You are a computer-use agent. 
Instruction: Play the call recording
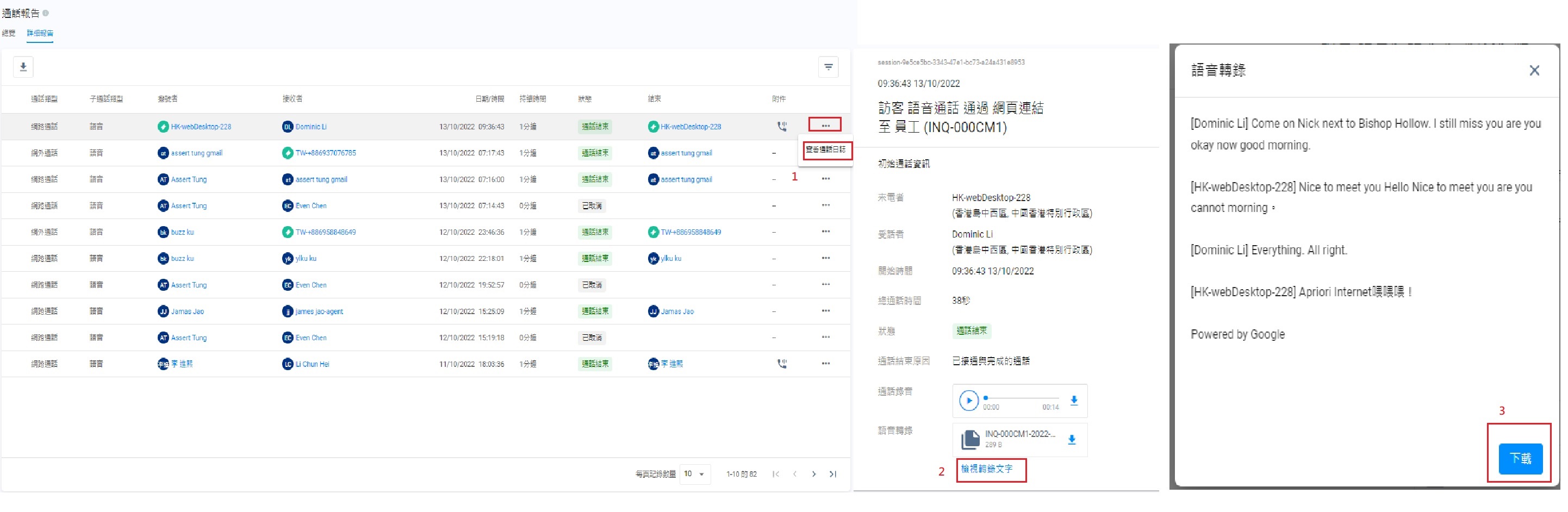[968, 400]
